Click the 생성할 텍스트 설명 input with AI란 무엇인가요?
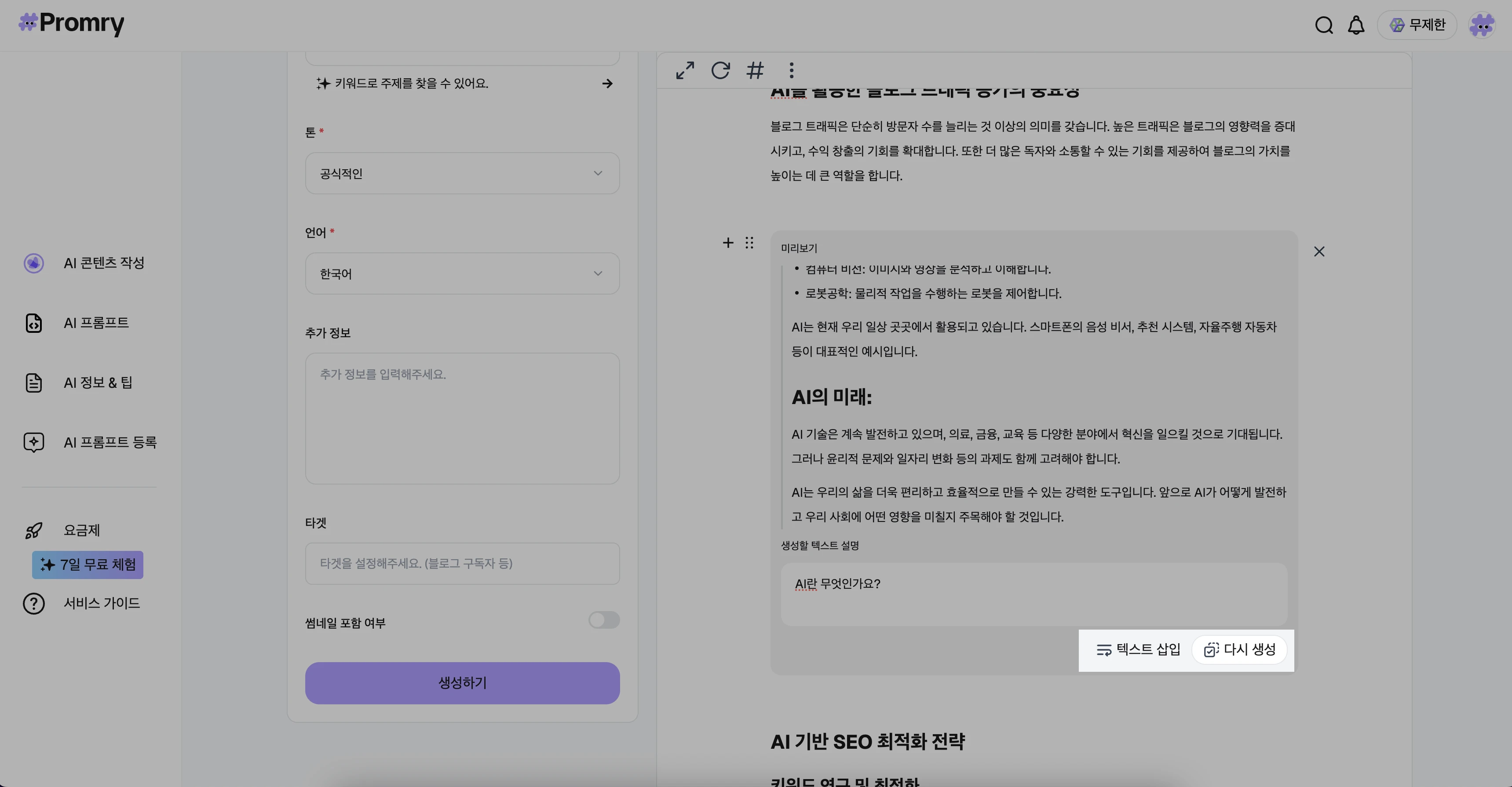1512x787 pixels. (1034, 594)
